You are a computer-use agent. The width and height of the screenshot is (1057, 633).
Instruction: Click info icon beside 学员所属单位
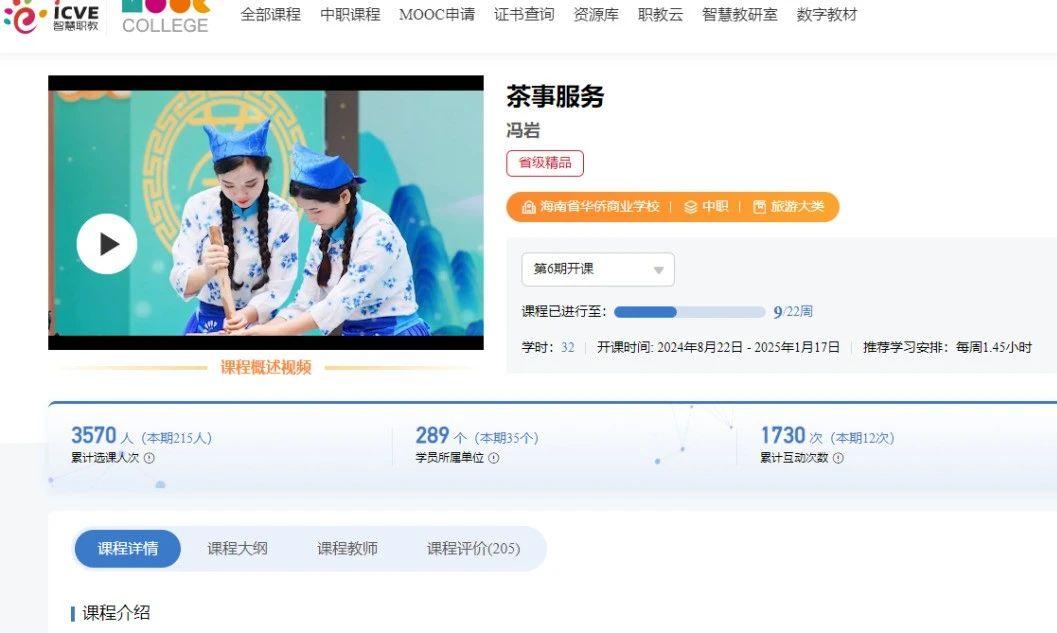tap(493, 458)
